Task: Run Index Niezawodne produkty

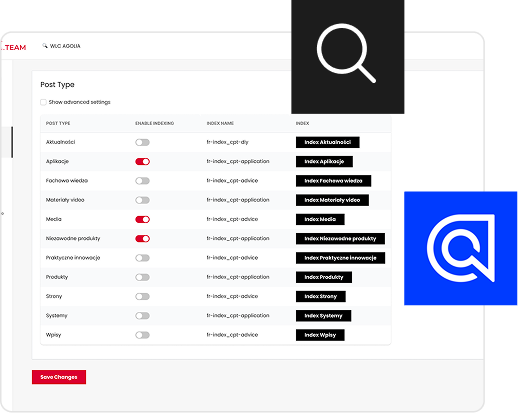Action: coord(340,239)
